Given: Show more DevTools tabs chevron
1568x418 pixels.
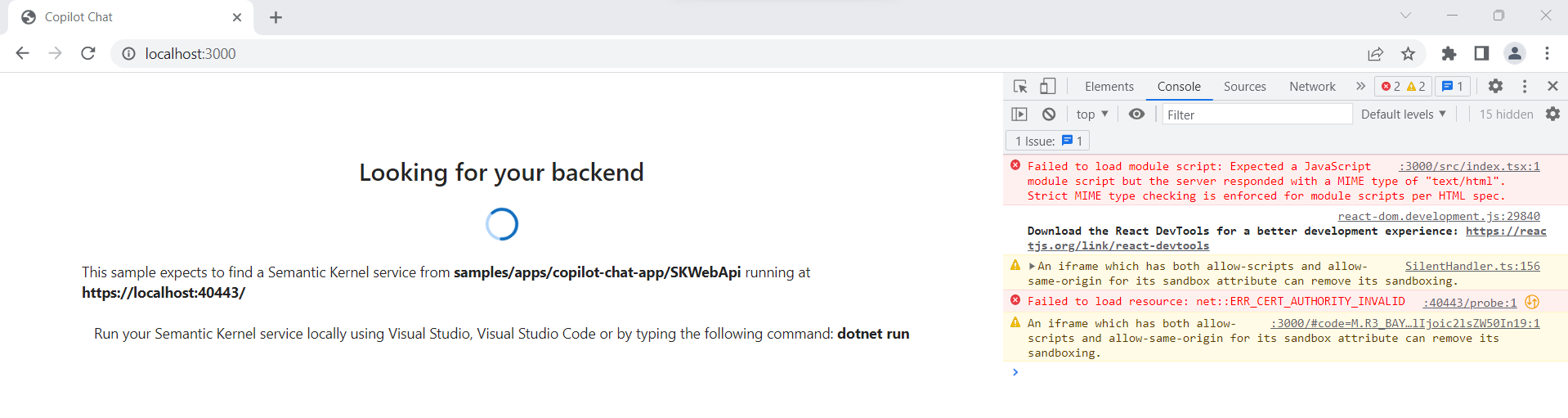Looking at the screenshot, I should (x=1360, y=86).
